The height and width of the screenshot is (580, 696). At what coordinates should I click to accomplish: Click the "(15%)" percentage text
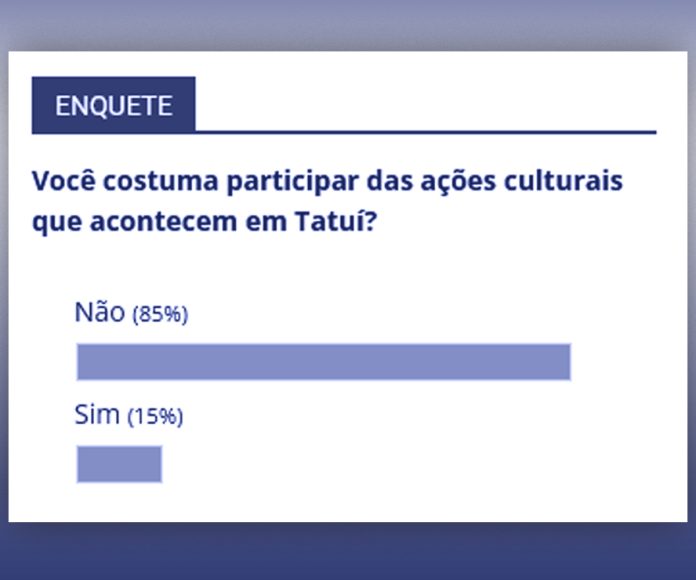coord(155,416)
